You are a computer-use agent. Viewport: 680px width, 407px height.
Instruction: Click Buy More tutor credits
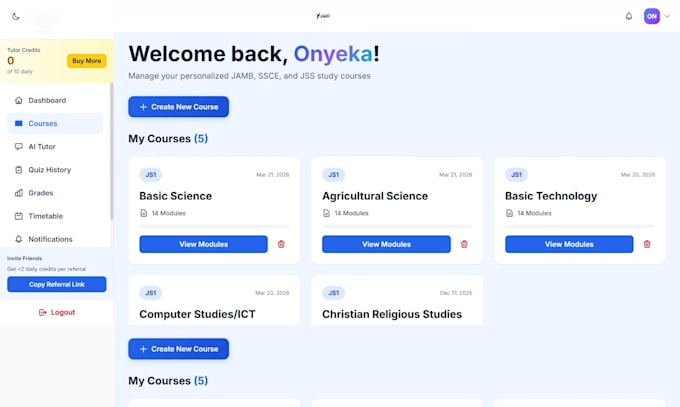point(87,61)
